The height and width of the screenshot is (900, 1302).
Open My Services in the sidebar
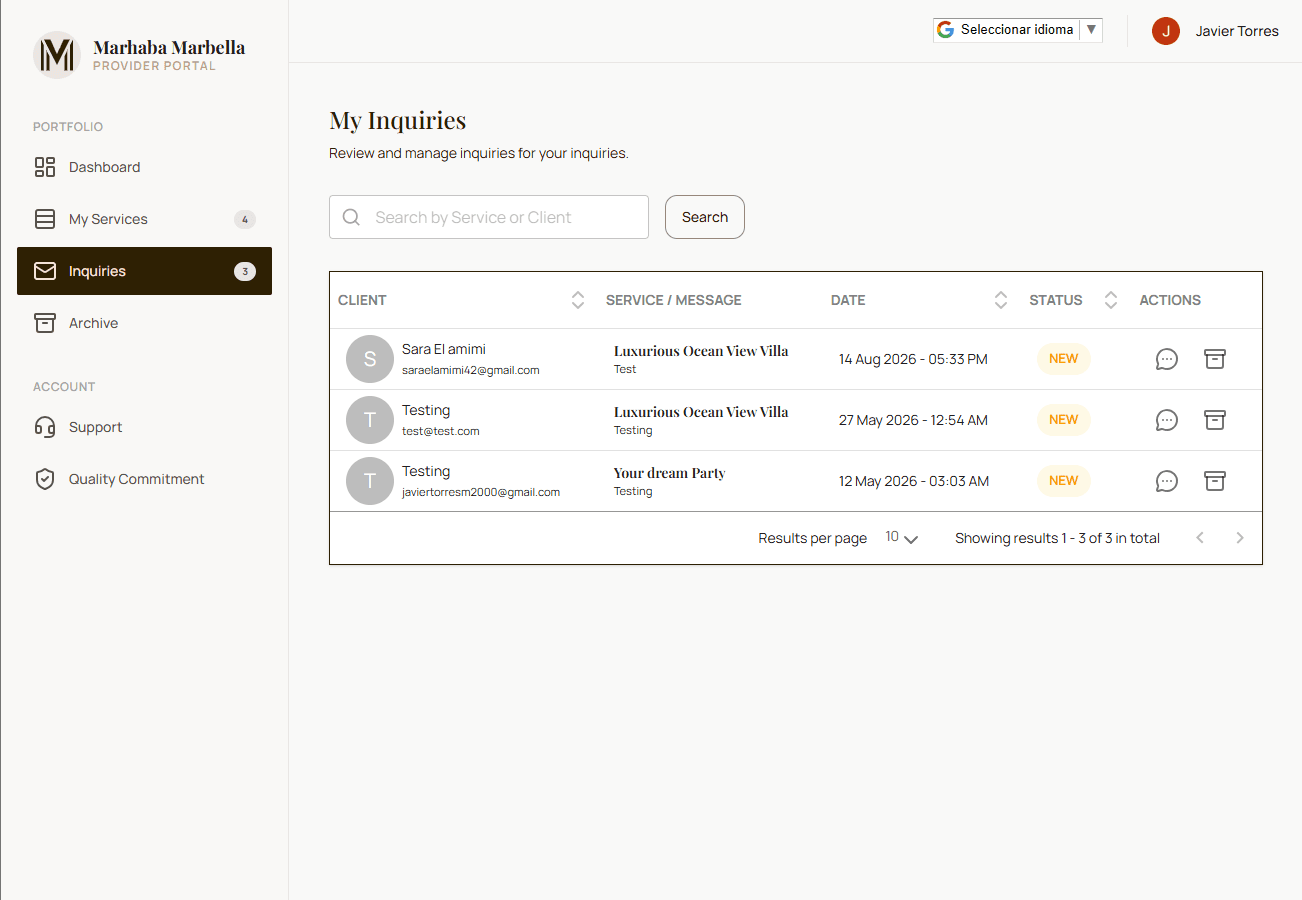(x=144, y=219)
